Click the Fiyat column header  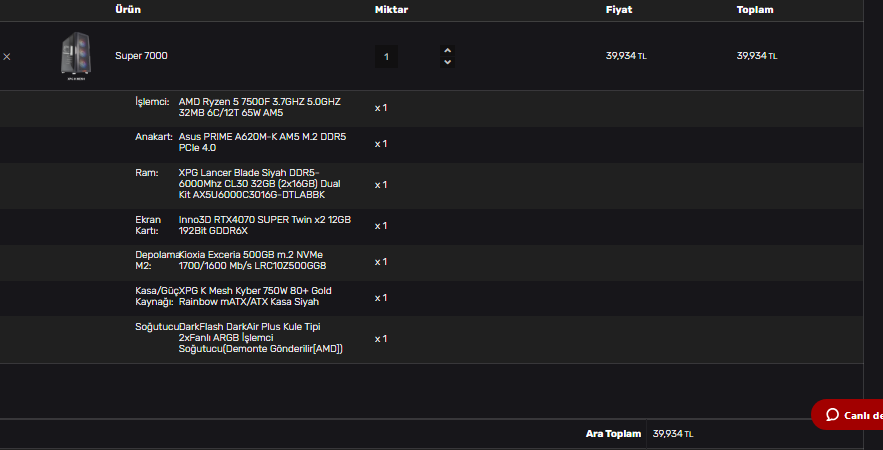pyautogui.click(x=619, y=10)
